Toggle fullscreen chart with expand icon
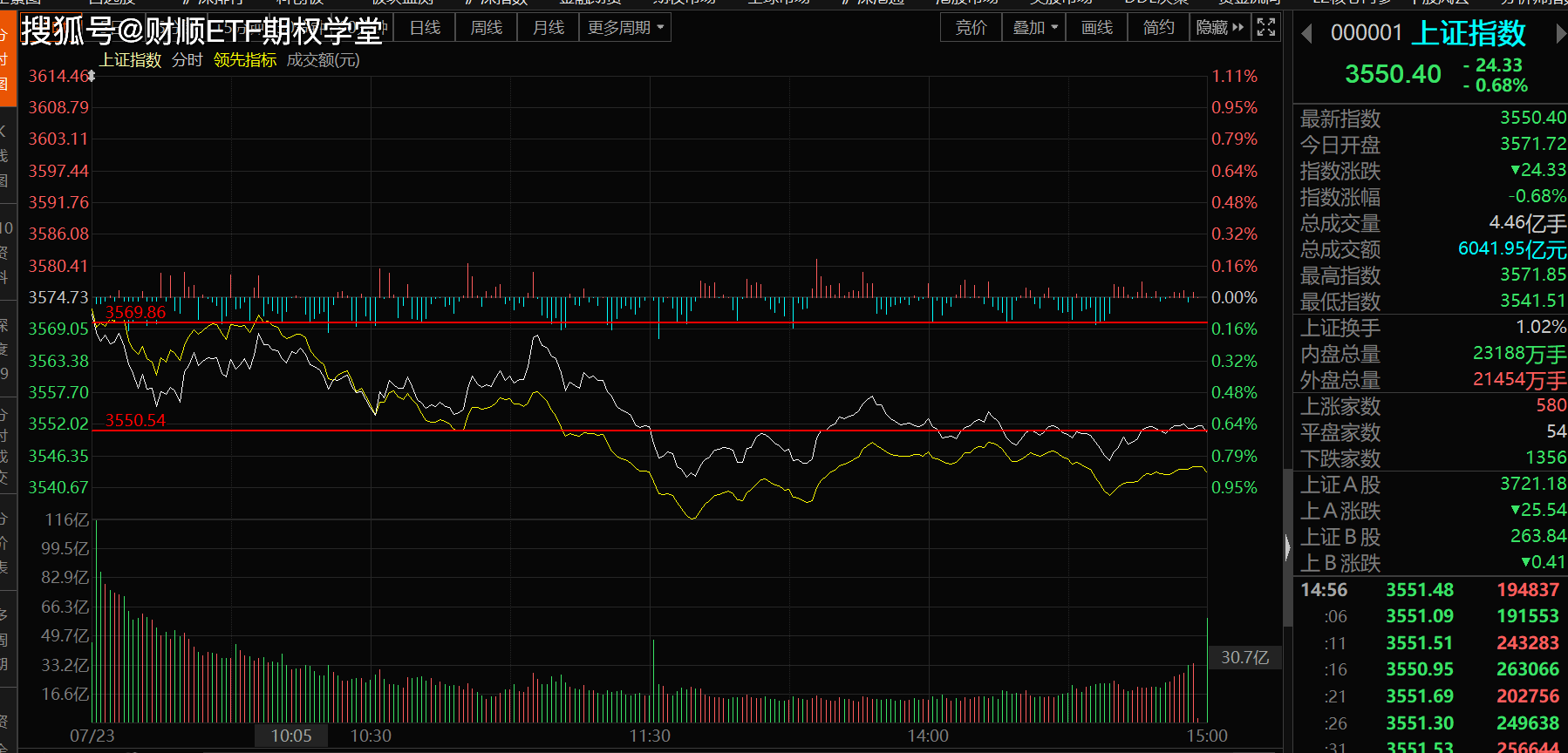Image resolution: width=1568 pixels, height=753 pixels. pyautogui.click(x=1266, y=28)
